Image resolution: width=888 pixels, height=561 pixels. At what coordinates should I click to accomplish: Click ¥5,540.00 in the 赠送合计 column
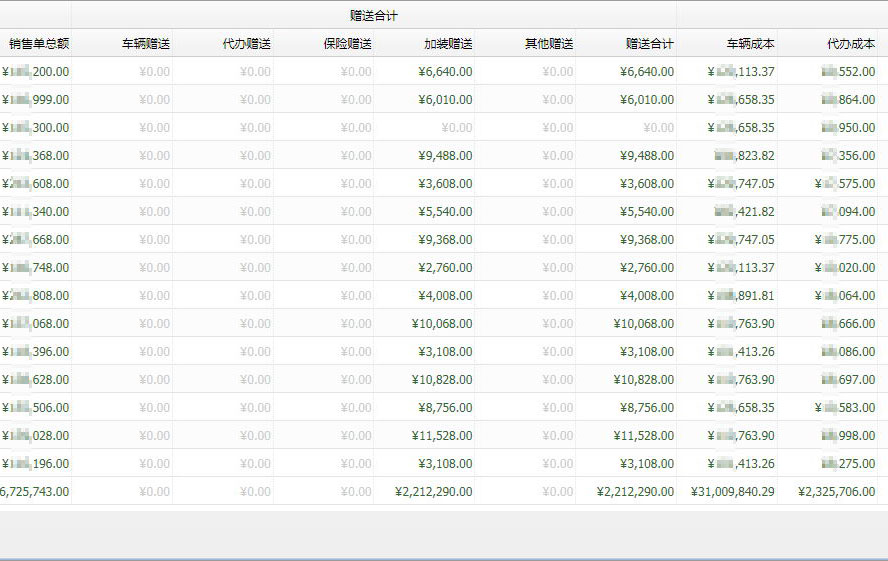tap(647, 212)
